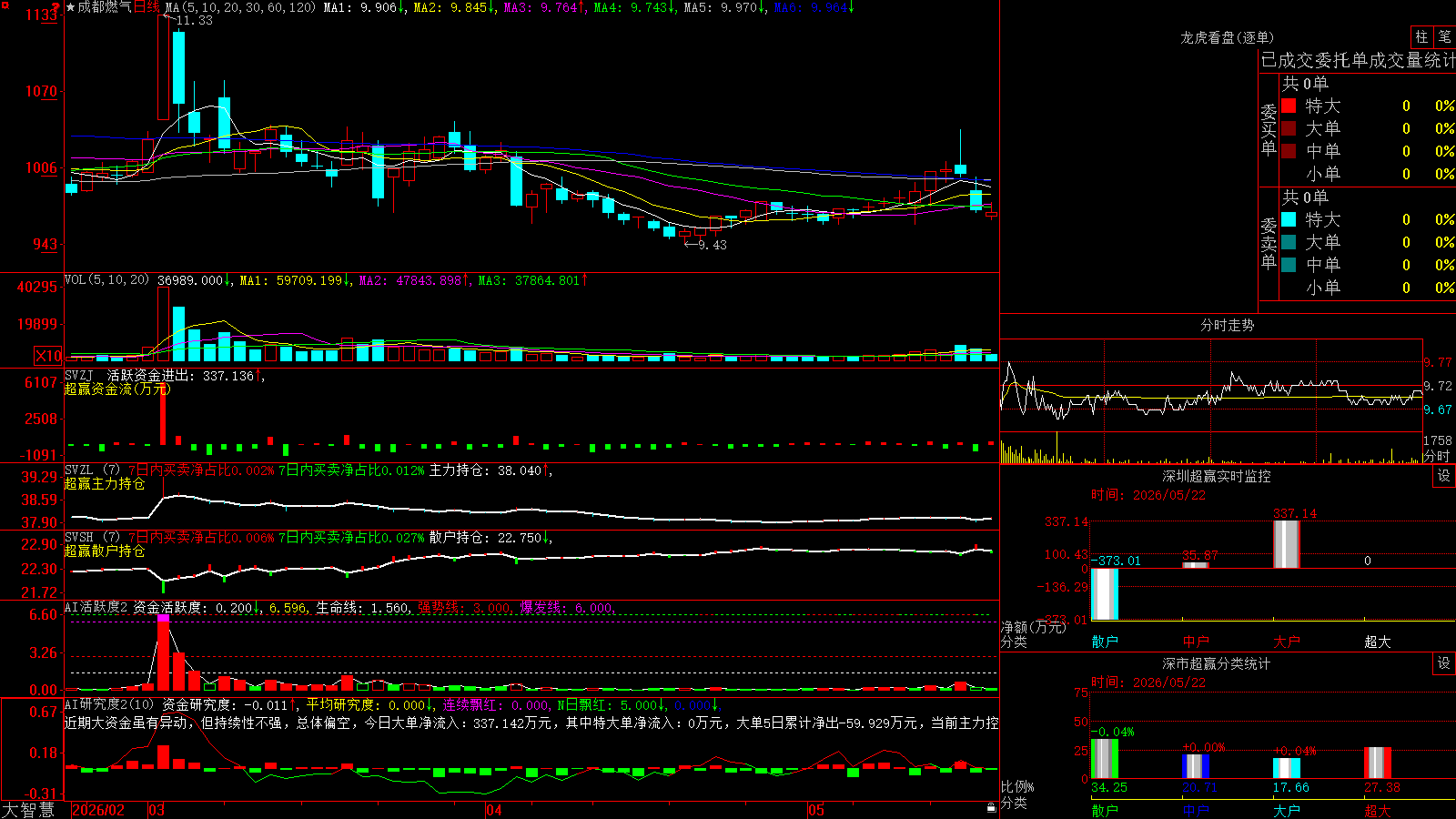
Task: Click the red 特大 swatch under 委买单
Action: (x=1289, y=106)
